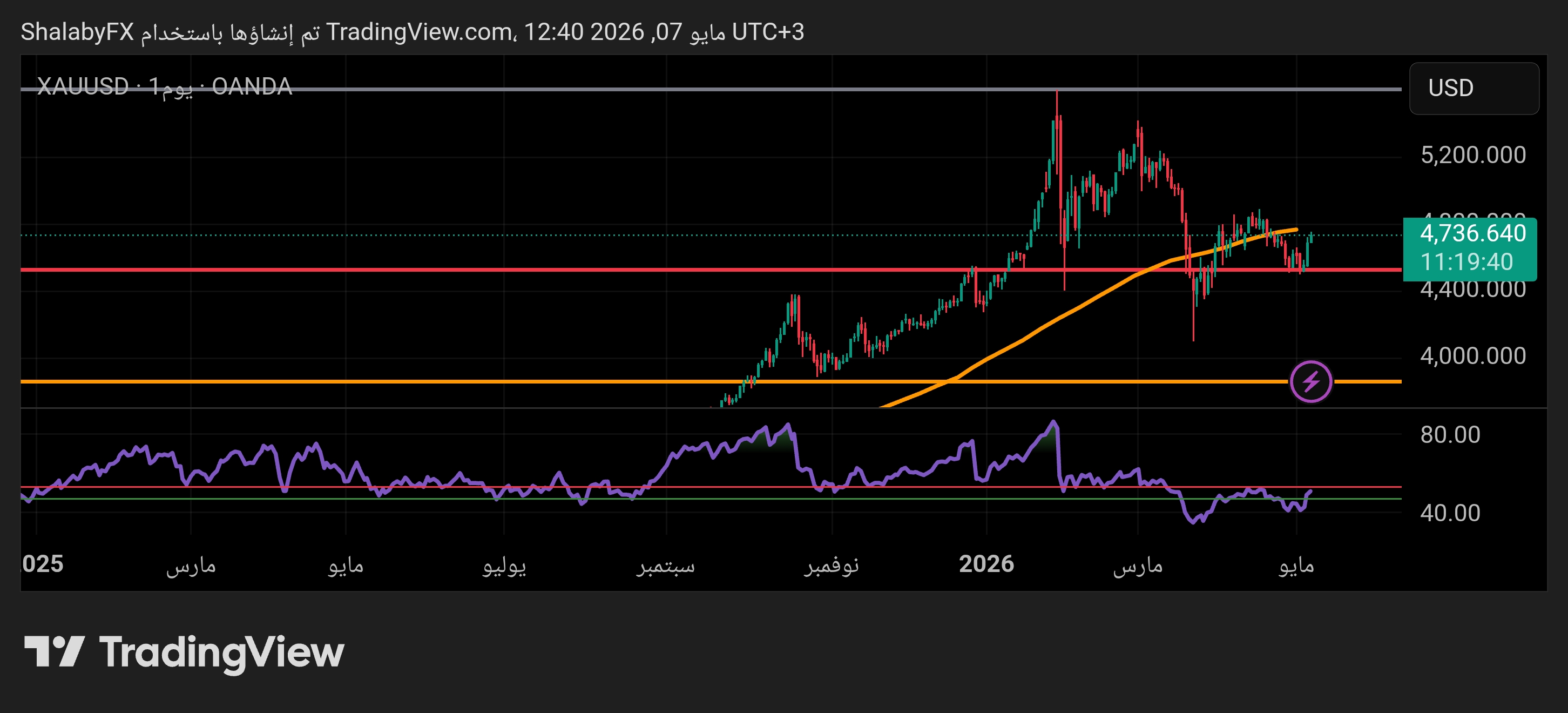Click the 4,000.000 price axis label

tap(1472, 355)
